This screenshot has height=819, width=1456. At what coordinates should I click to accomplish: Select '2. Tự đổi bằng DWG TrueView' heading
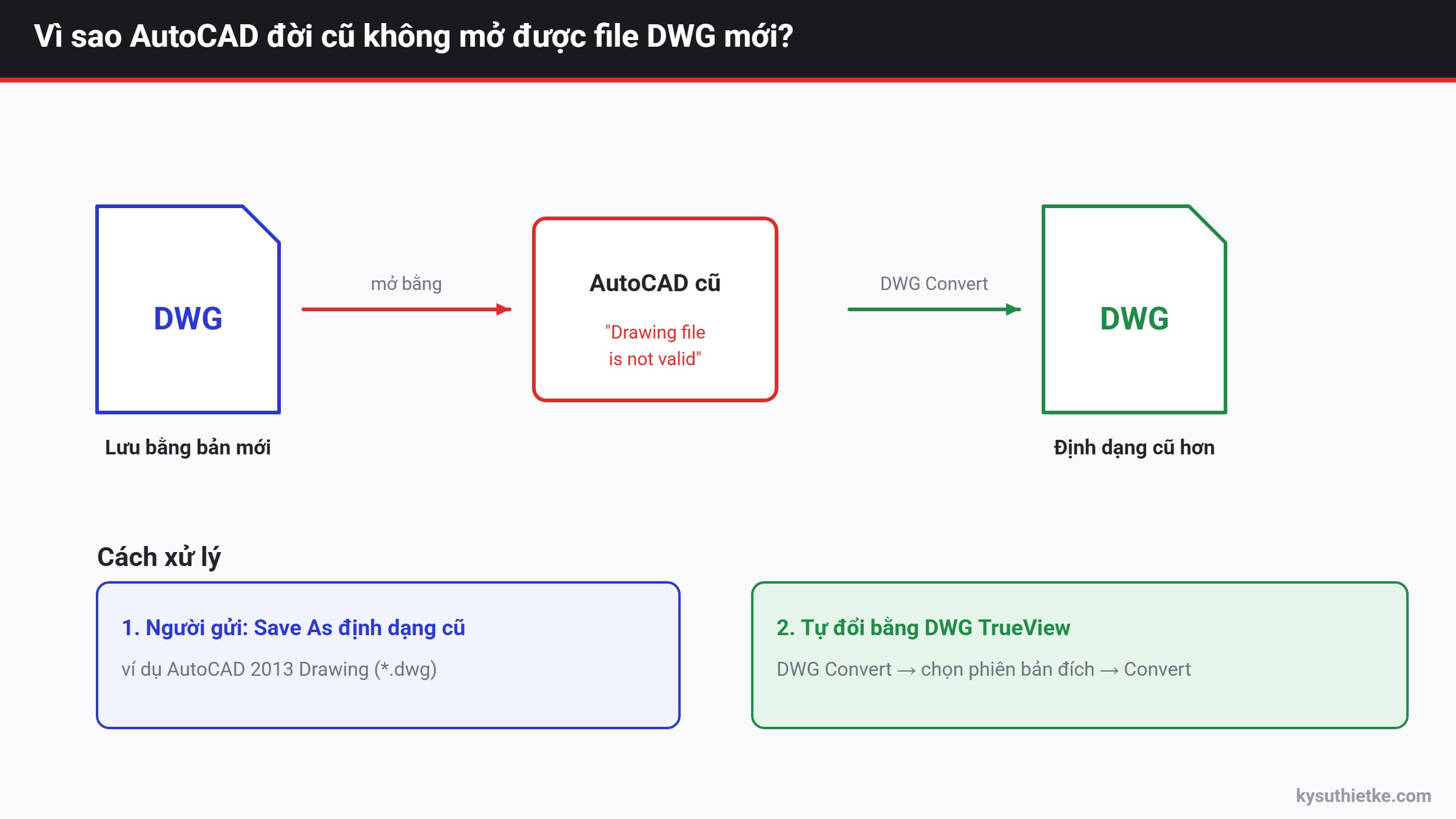(923, 628)
